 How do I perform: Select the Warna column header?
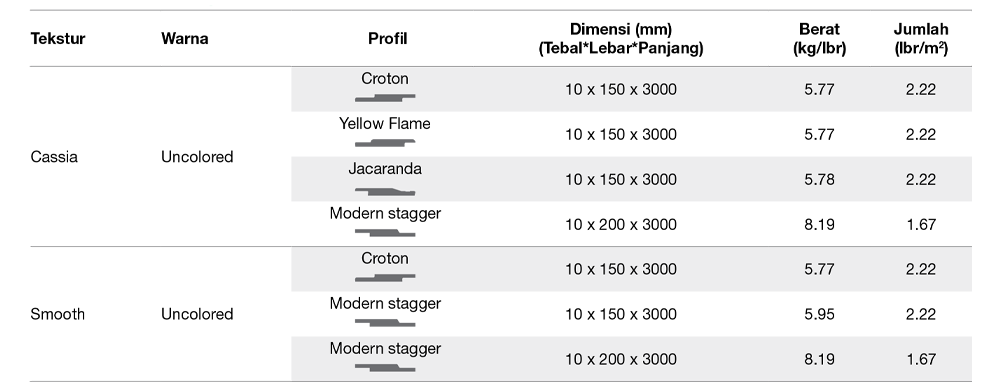click(x=184, y=38)
